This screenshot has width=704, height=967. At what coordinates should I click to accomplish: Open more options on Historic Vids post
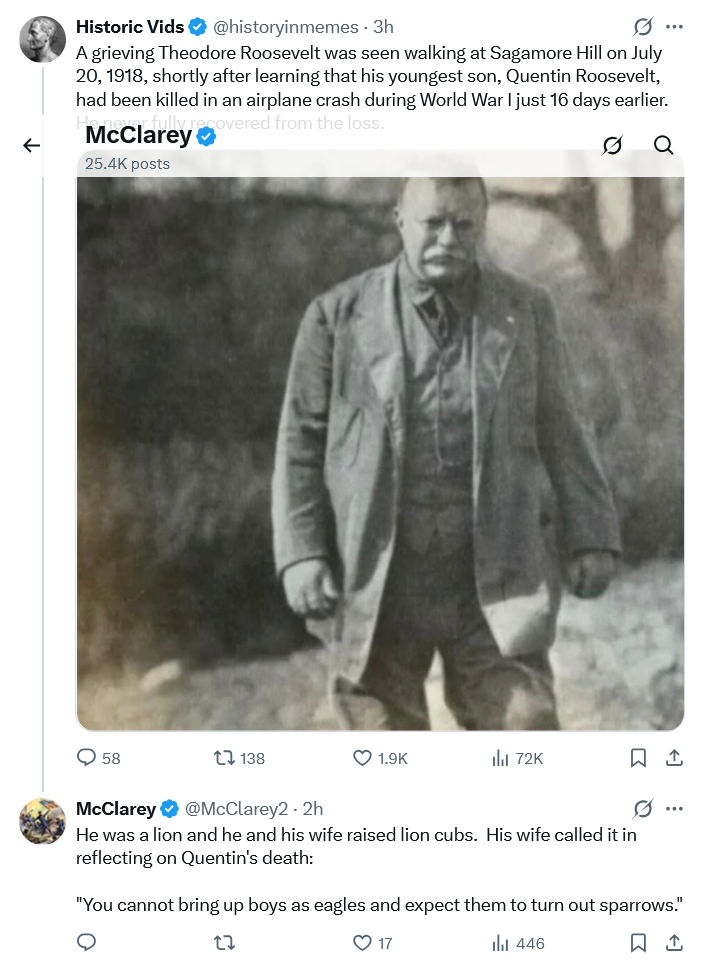675,27
